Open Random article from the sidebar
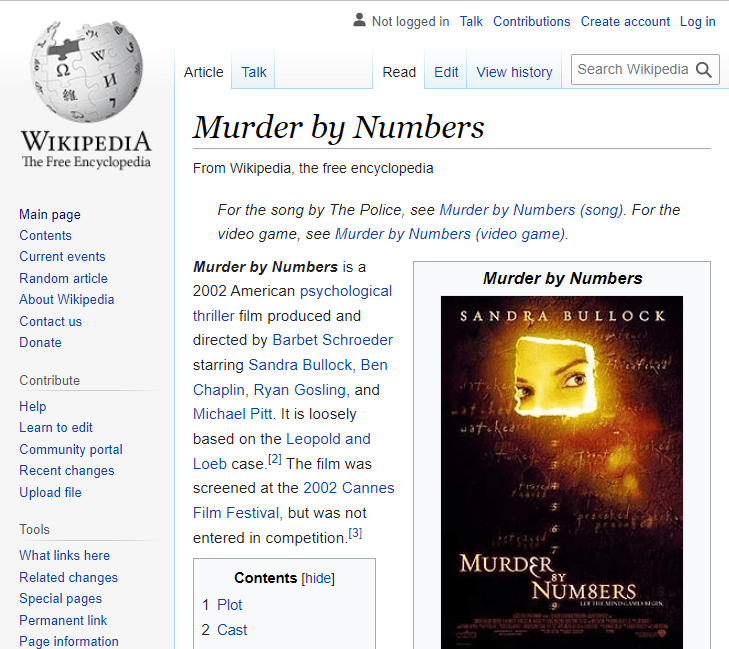This screenshot has width=729, height=649. click(63, 278)
